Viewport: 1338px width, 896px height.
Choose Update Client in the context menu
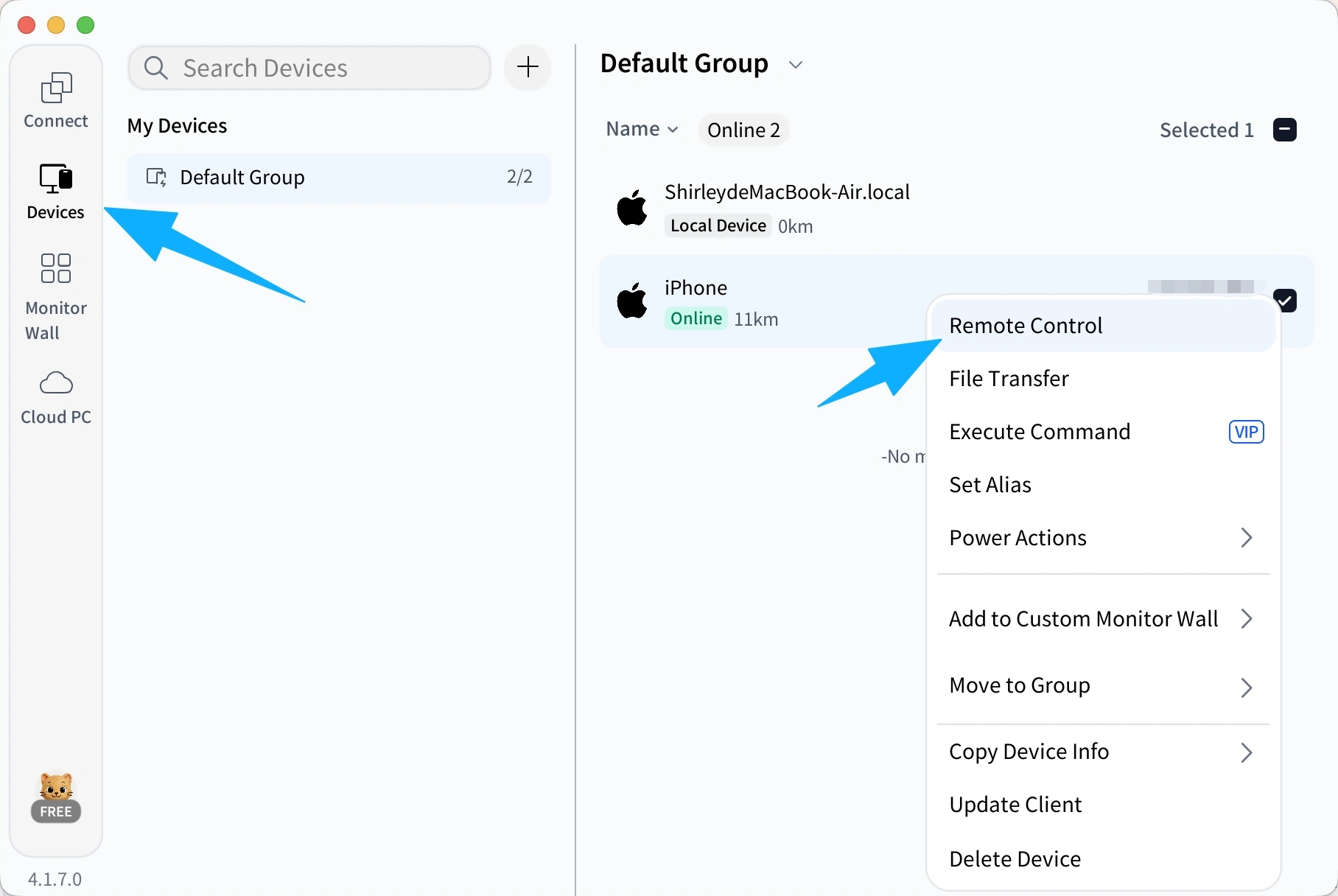[1104, 805]
